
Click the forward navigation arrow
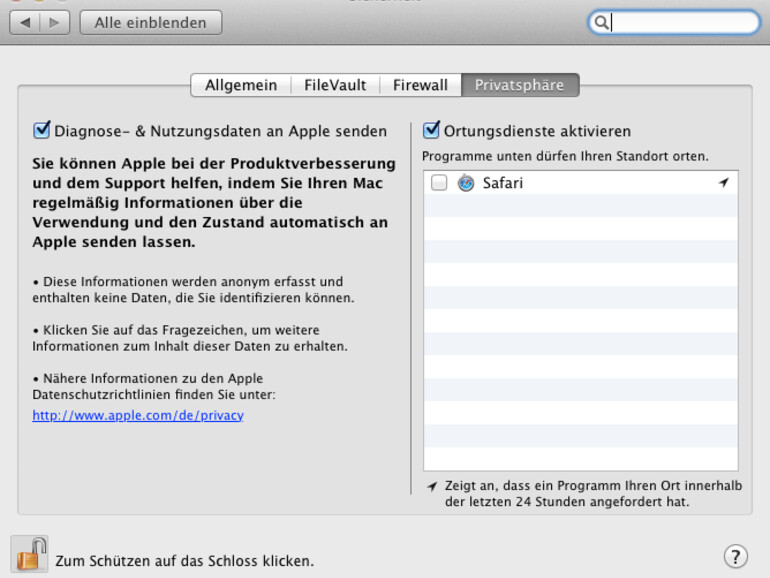[55, 23]
